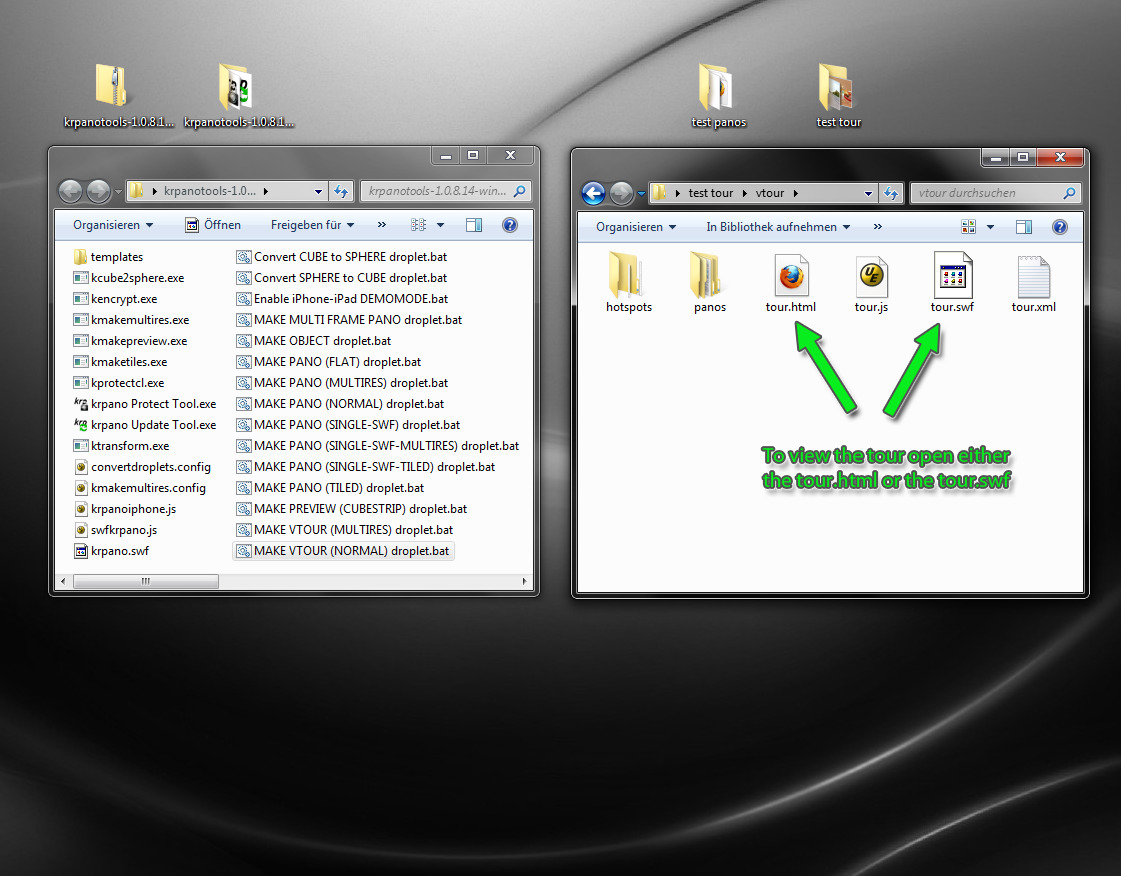Select Convert SPHERE to CUBE droplet.bat
The image size is (1121, 876).
[342, 277]
